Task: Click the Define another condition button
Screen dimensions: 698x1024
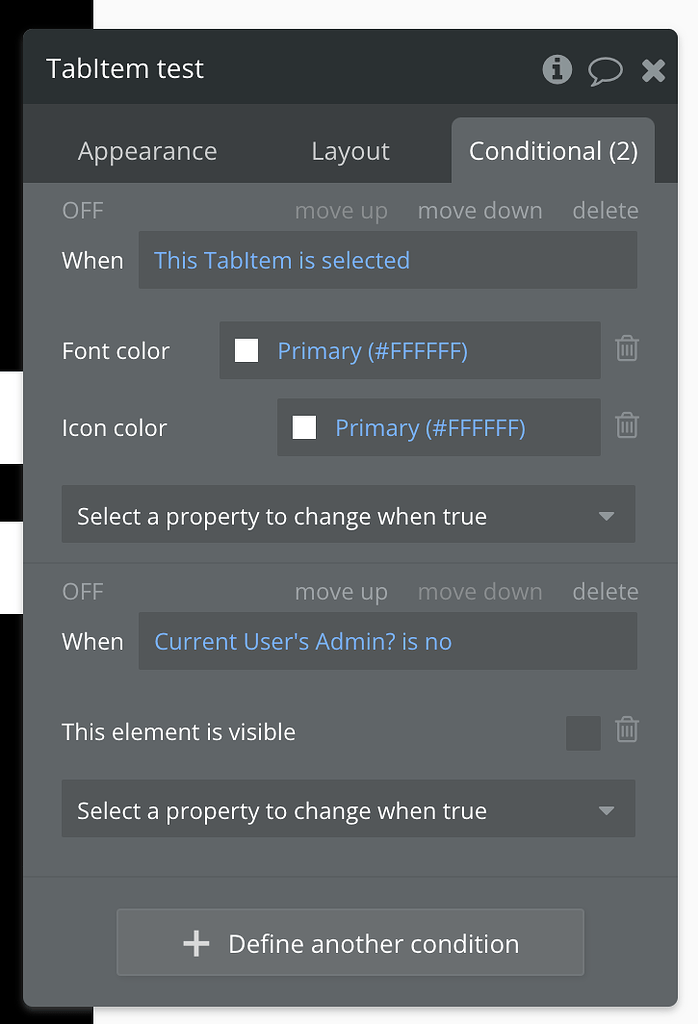Action: click(349, 941)
